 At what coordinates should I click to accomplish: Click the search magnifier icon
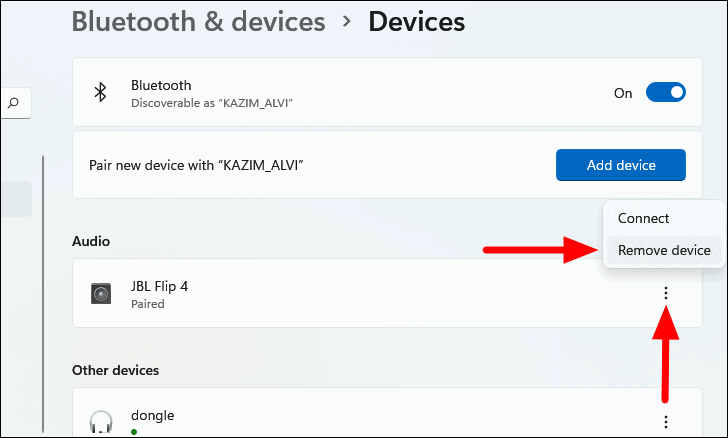coord(14,102)
